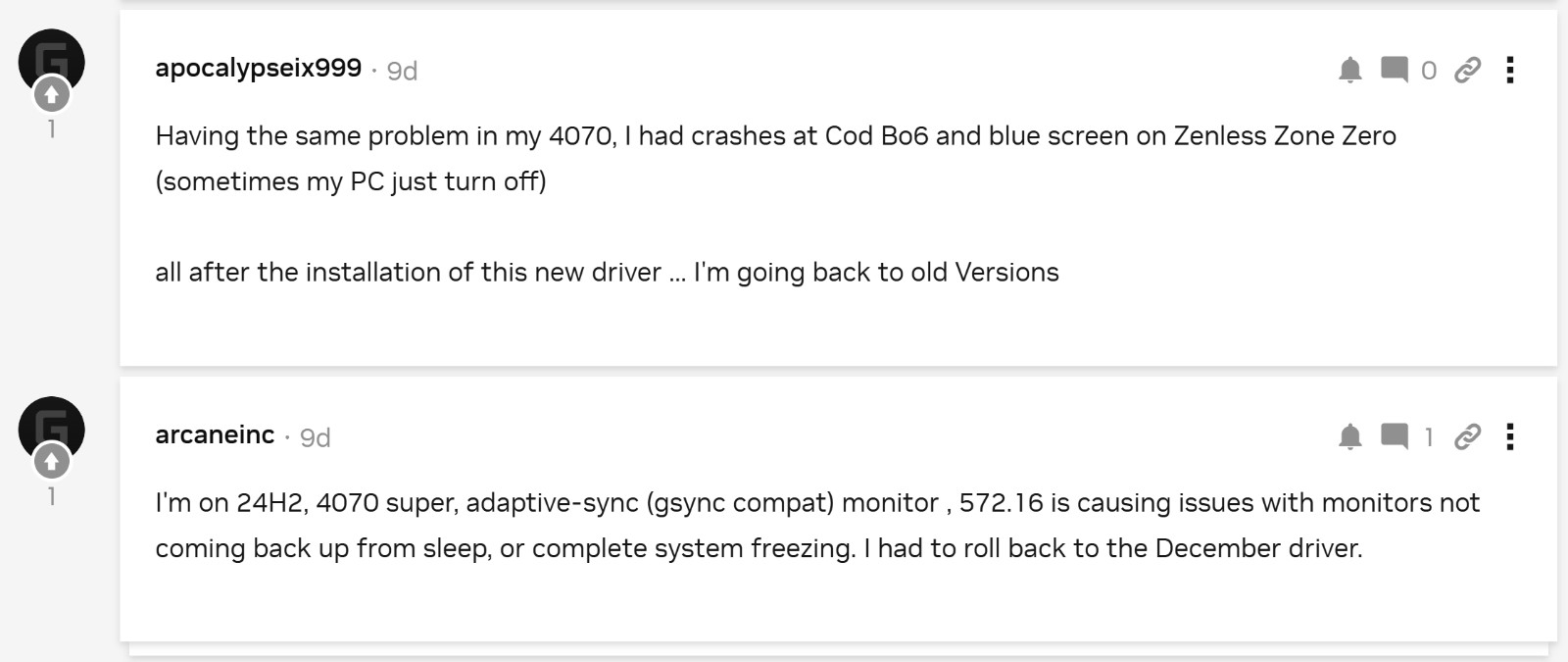Image resolution: width=1568 pixels, height=662 pixels.
Task: Click vote count under apocalypseix999's avatar
Action: point(52,128)
